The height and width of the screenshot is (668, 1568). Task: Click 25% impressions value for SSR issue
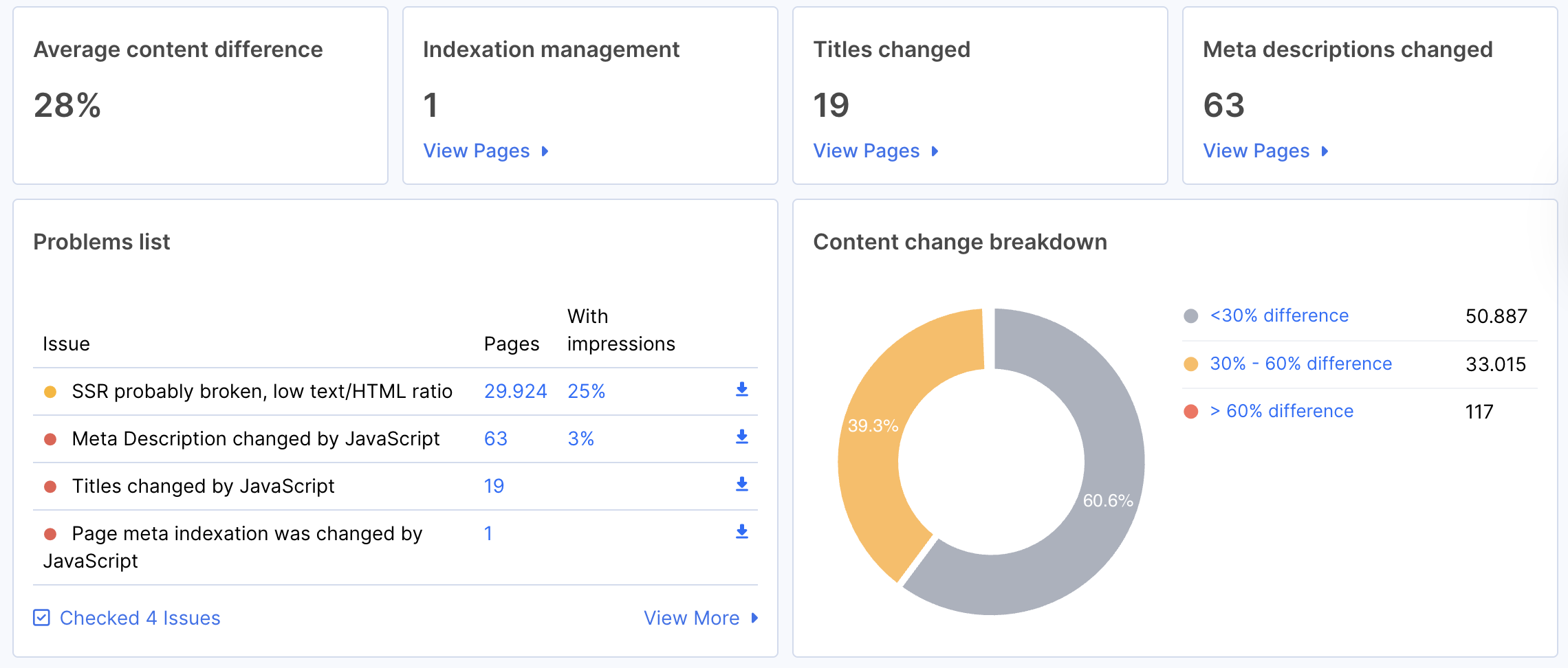tap(586, 391)
